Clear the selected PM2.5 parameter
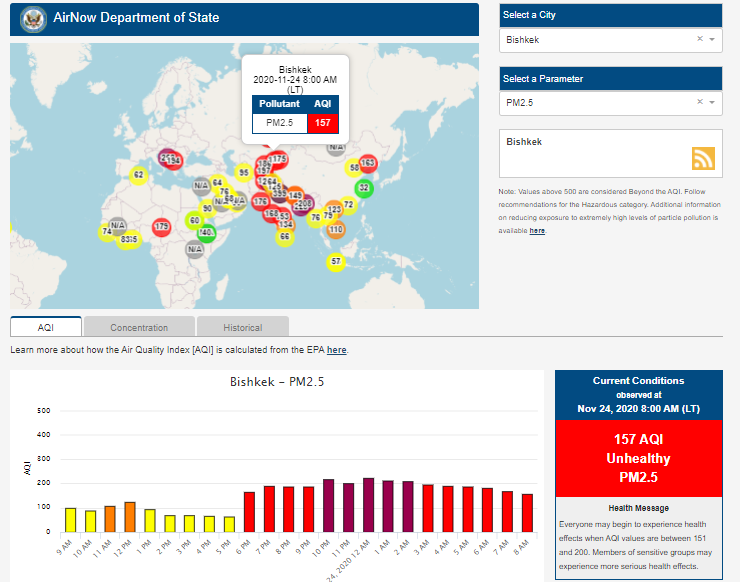Screen dimensions: 740x582 (700, 102)
